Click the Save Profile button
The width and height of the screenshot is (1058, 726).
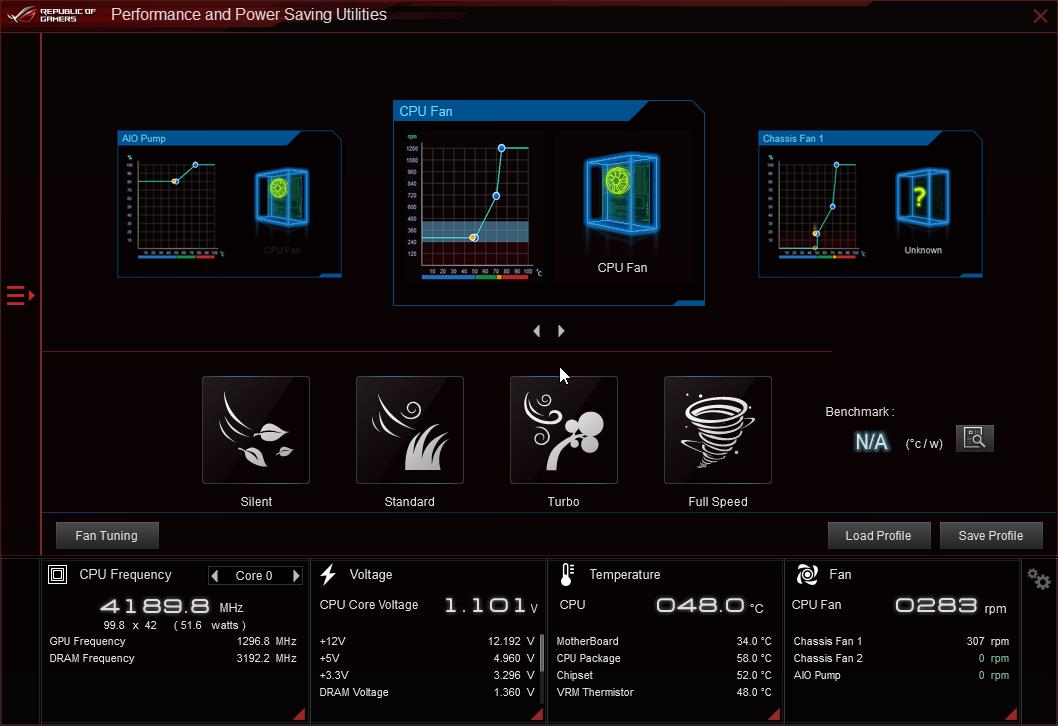990,536
